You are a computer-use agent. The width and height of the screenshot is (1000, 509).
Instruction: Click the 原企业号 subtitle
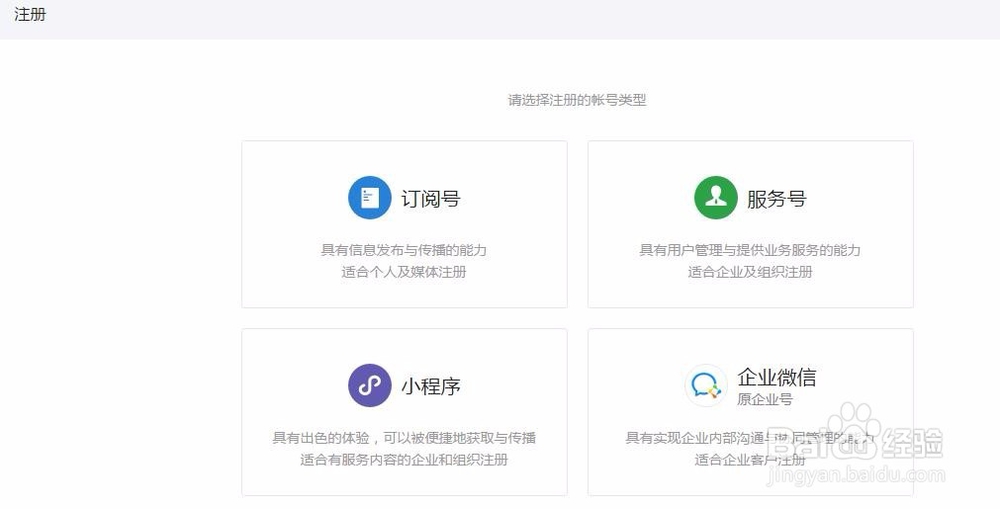click(x=765, y=399)
